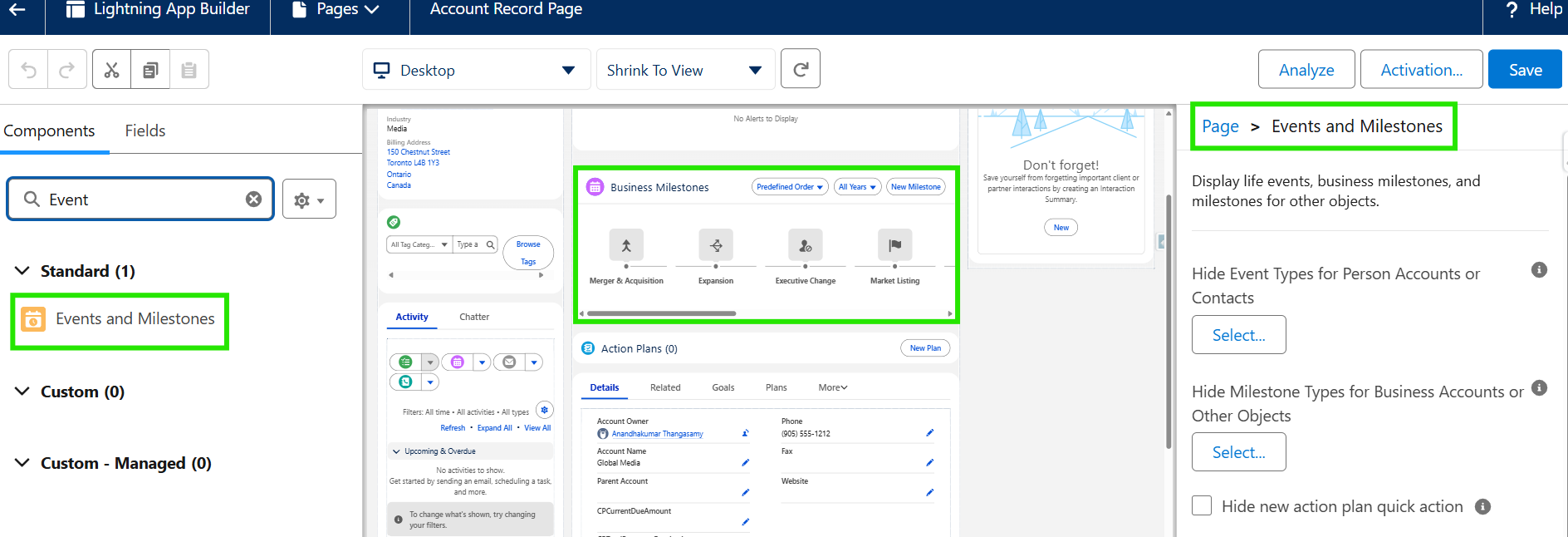Open the Activity tab
Viewport: 1568px width, 537px height.
412,317
